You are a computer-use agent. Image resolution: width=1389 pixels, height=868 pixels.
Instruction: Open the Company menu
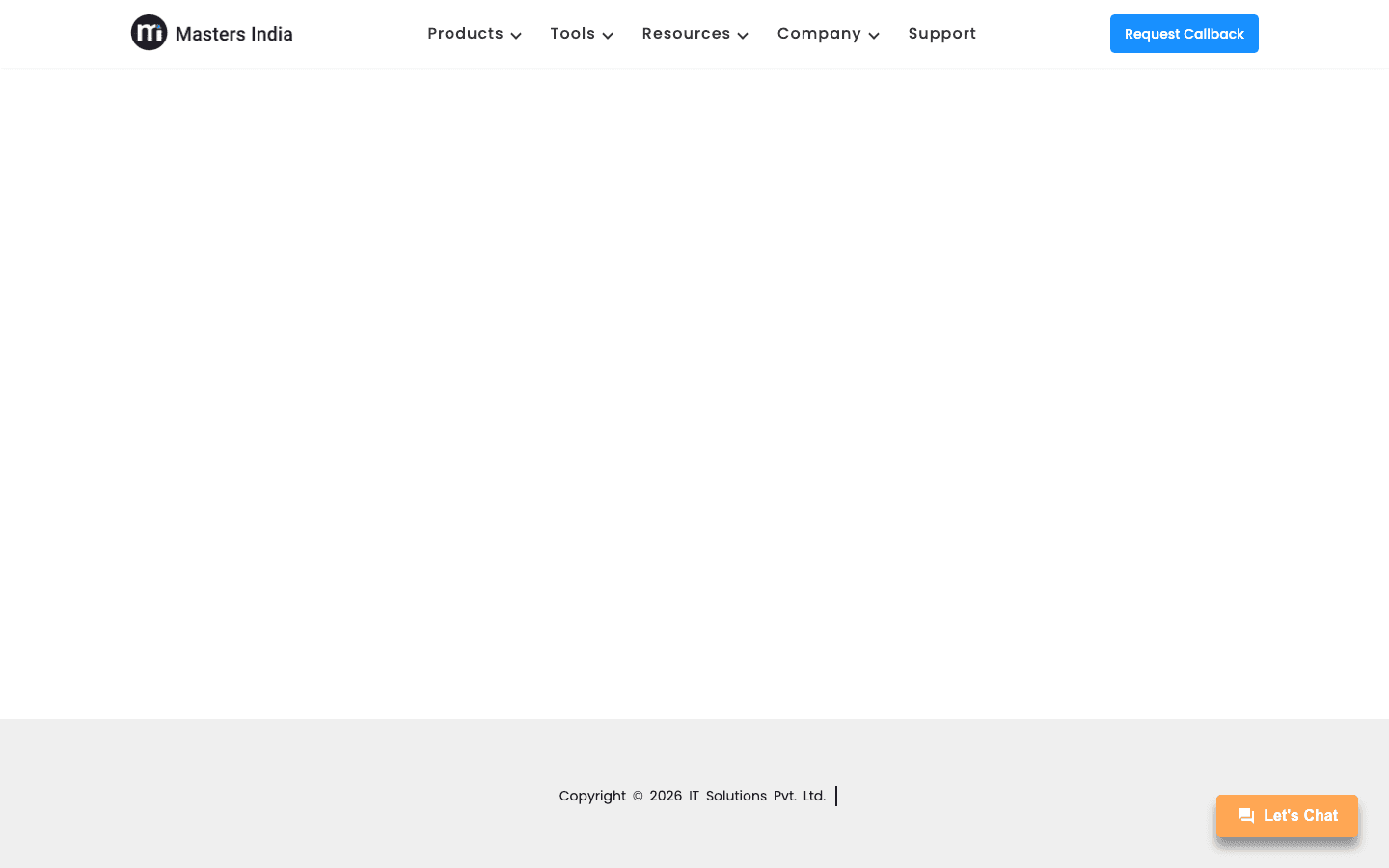pyautogui.click(x=819, y=34)
